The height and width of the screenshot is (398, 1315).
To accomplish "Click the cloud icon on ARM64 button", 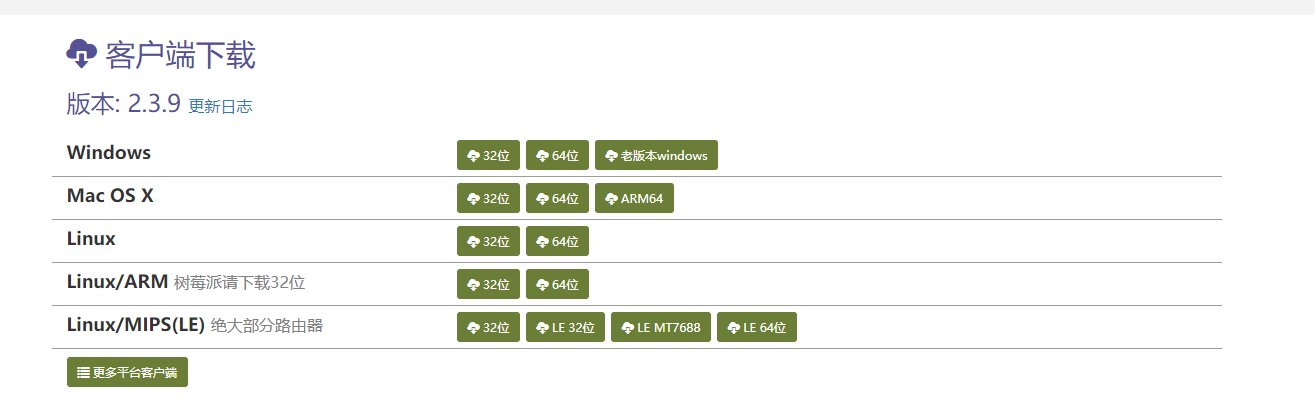I will 611,199.
